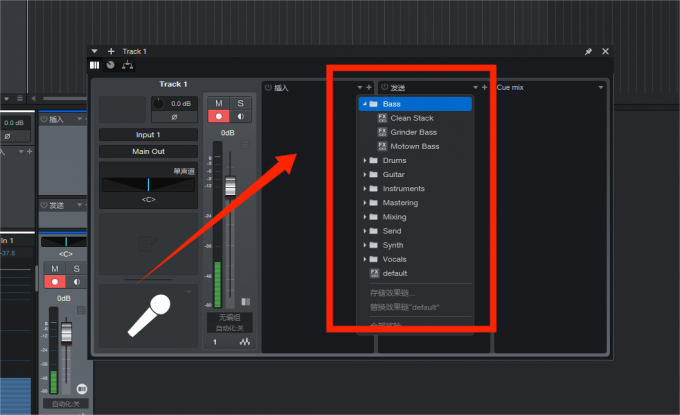The width and height of the screenshot is (680, 415).
Task: Click the small icon next to 0dB meter top
Action: coord(245,144)
